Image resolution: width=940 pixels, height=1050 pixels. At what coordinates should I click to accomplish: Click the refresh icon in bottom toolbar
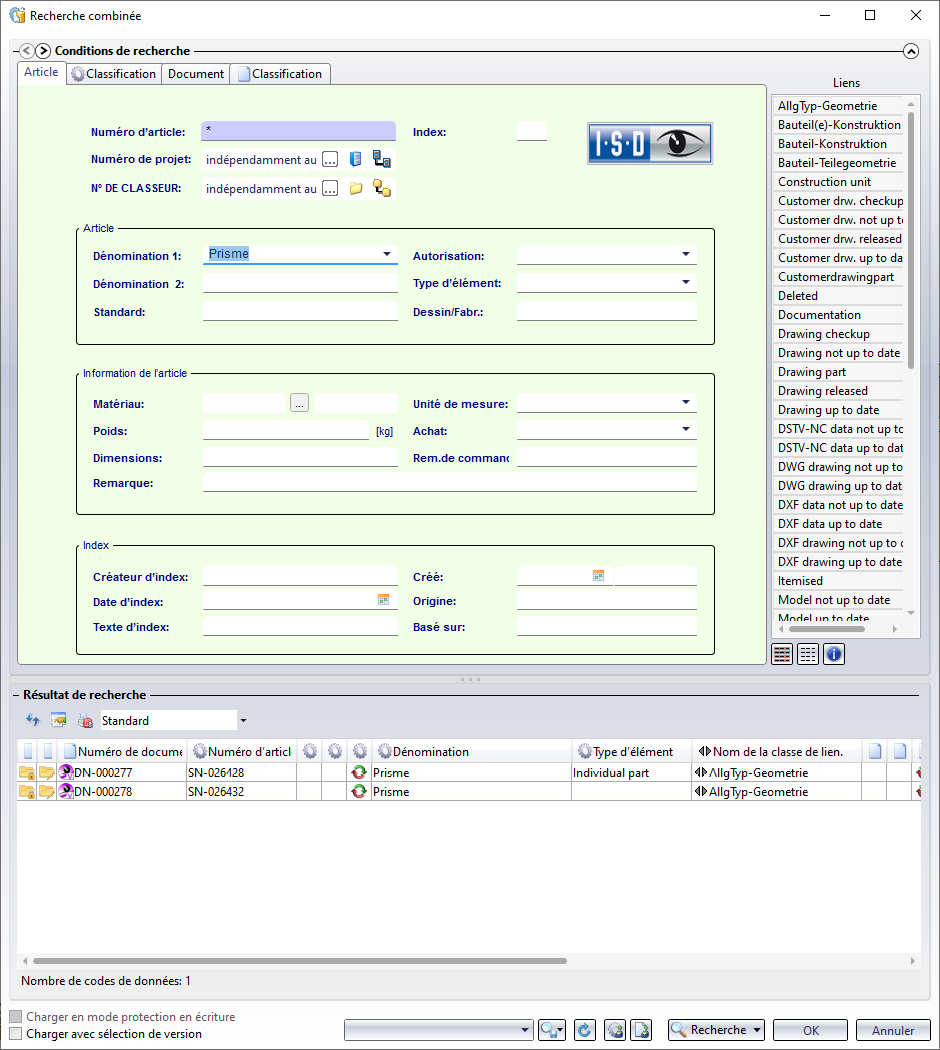(585, 1030)
